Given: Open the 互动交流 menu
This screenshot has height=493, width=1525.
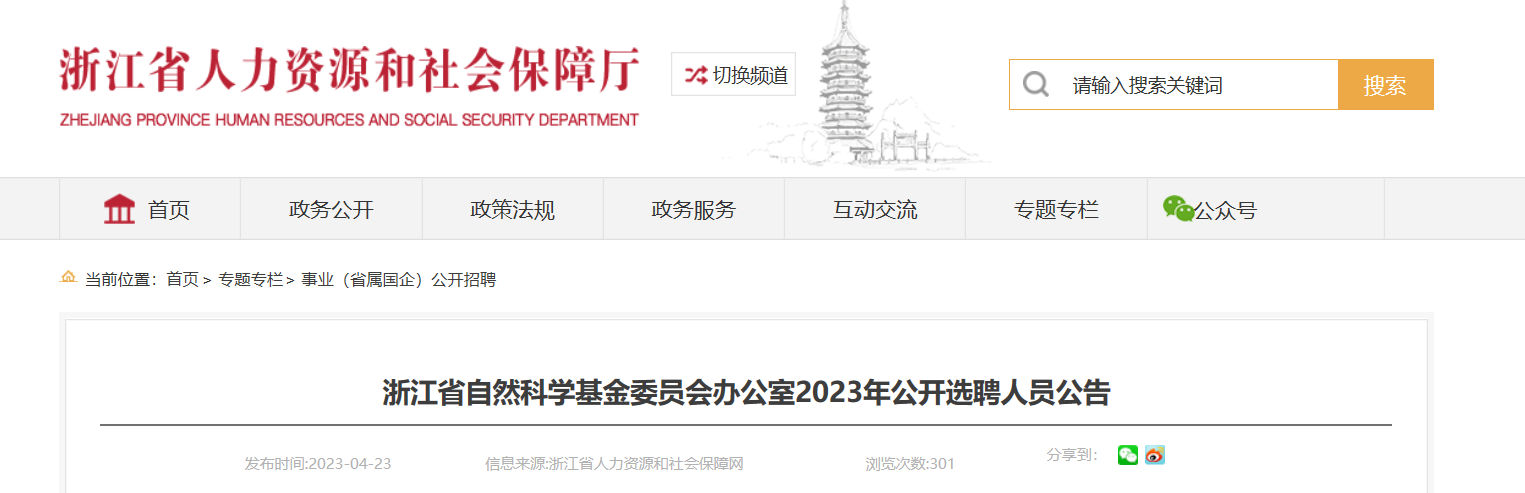Looking at the screenshot, I should coord(875,210).
